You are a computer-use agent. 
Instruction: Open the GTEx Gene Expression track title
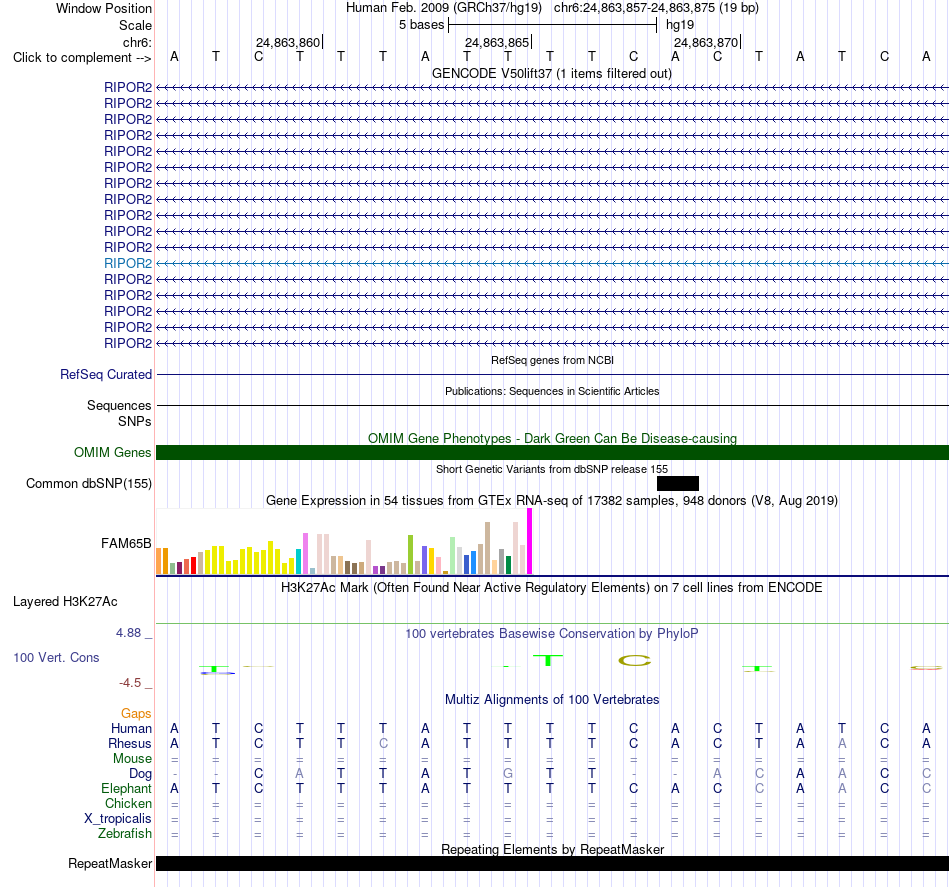point(552,500)
